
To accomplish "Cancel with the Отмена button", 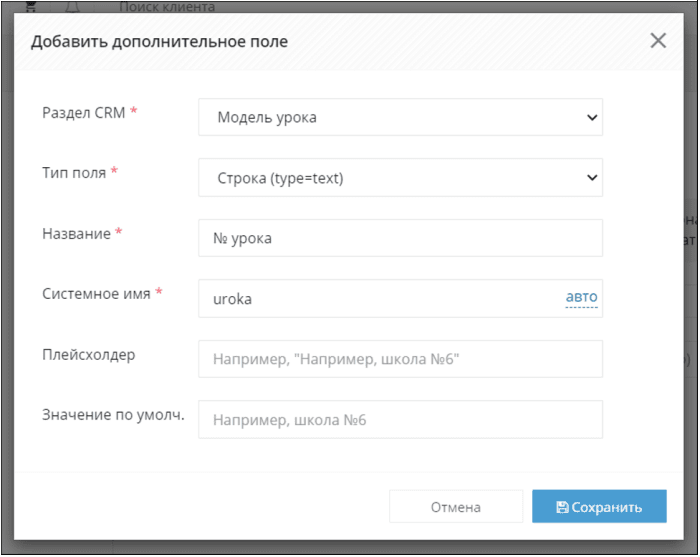I will [x=456, y=507].
